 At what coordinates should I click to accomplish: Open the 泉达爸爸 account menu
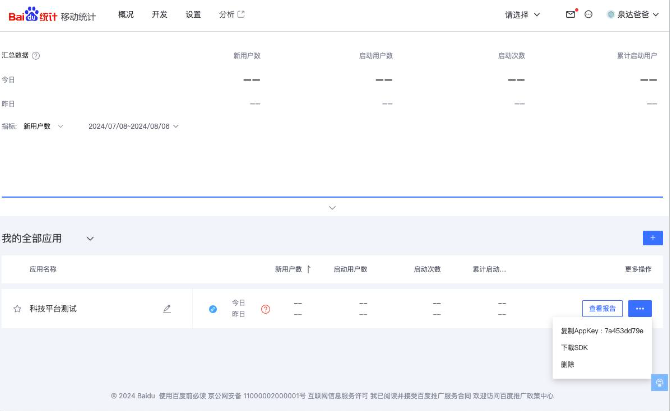tap(633, 15)
